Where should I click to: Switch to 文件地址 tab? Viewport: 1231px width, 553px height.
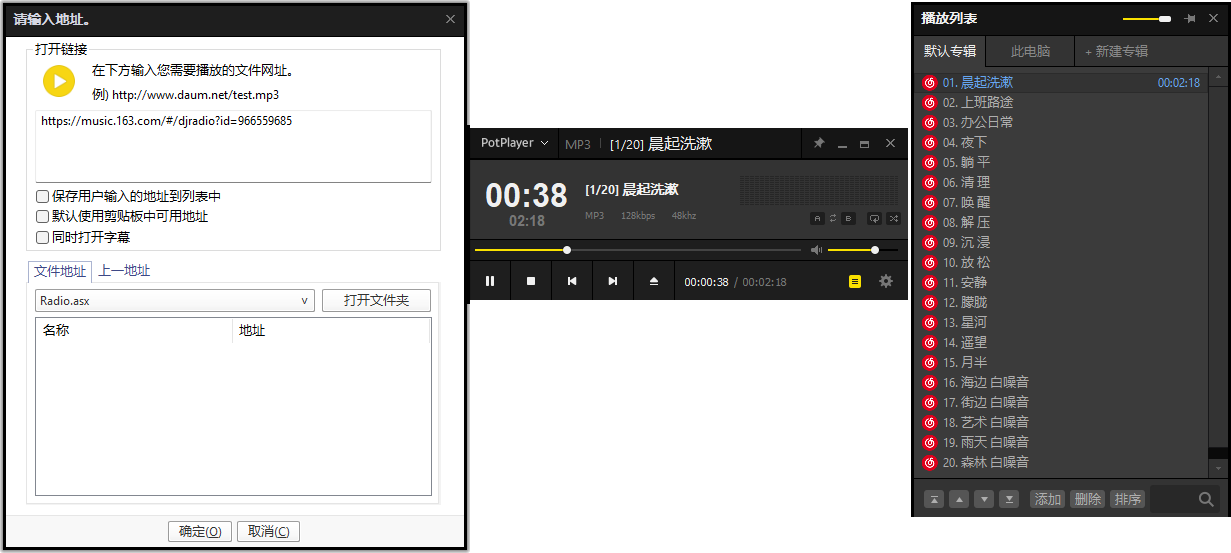point(60,271)
